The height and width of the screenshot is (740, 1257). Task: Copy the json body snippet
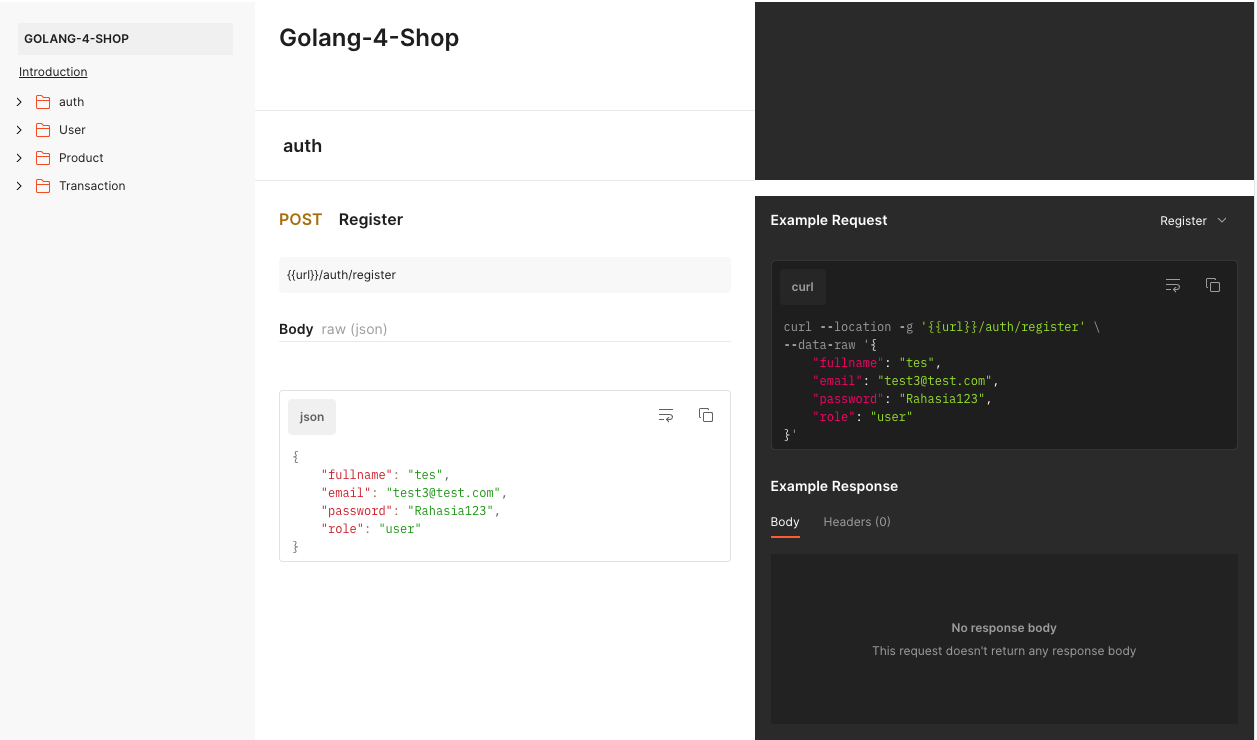pos(706,415)
